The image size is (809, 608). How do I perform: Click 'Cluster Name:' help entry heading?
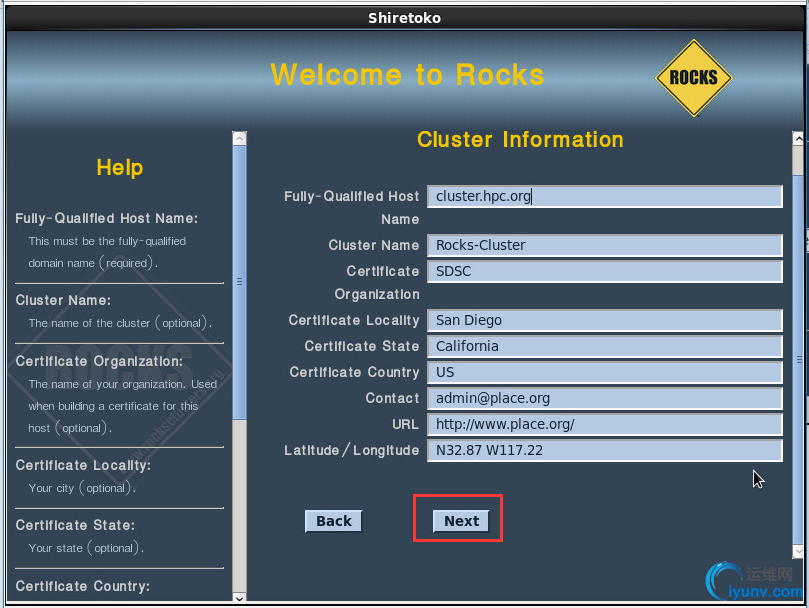pyautogui.click(x=63, y=300)
